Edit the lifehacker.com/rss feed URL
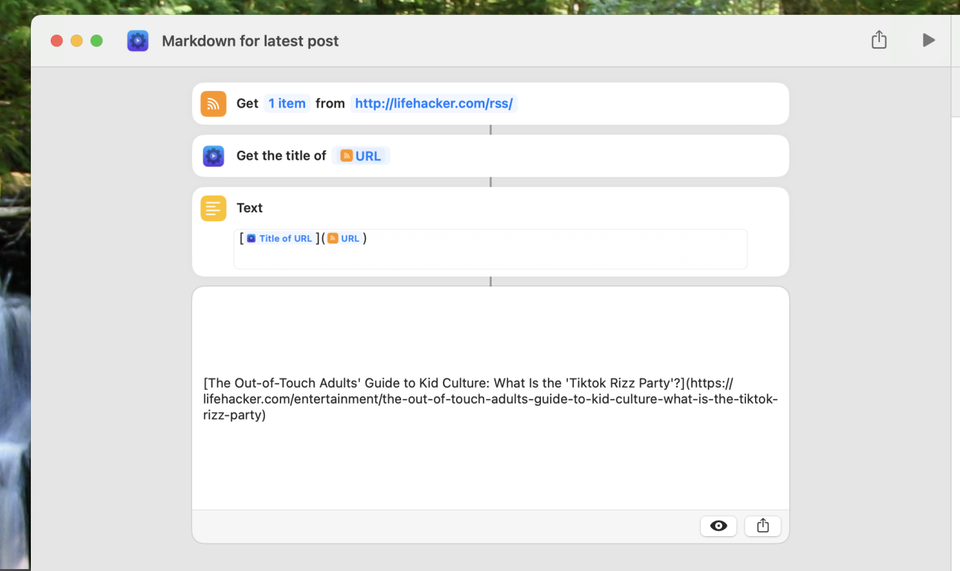 click(x=433, y=103)
